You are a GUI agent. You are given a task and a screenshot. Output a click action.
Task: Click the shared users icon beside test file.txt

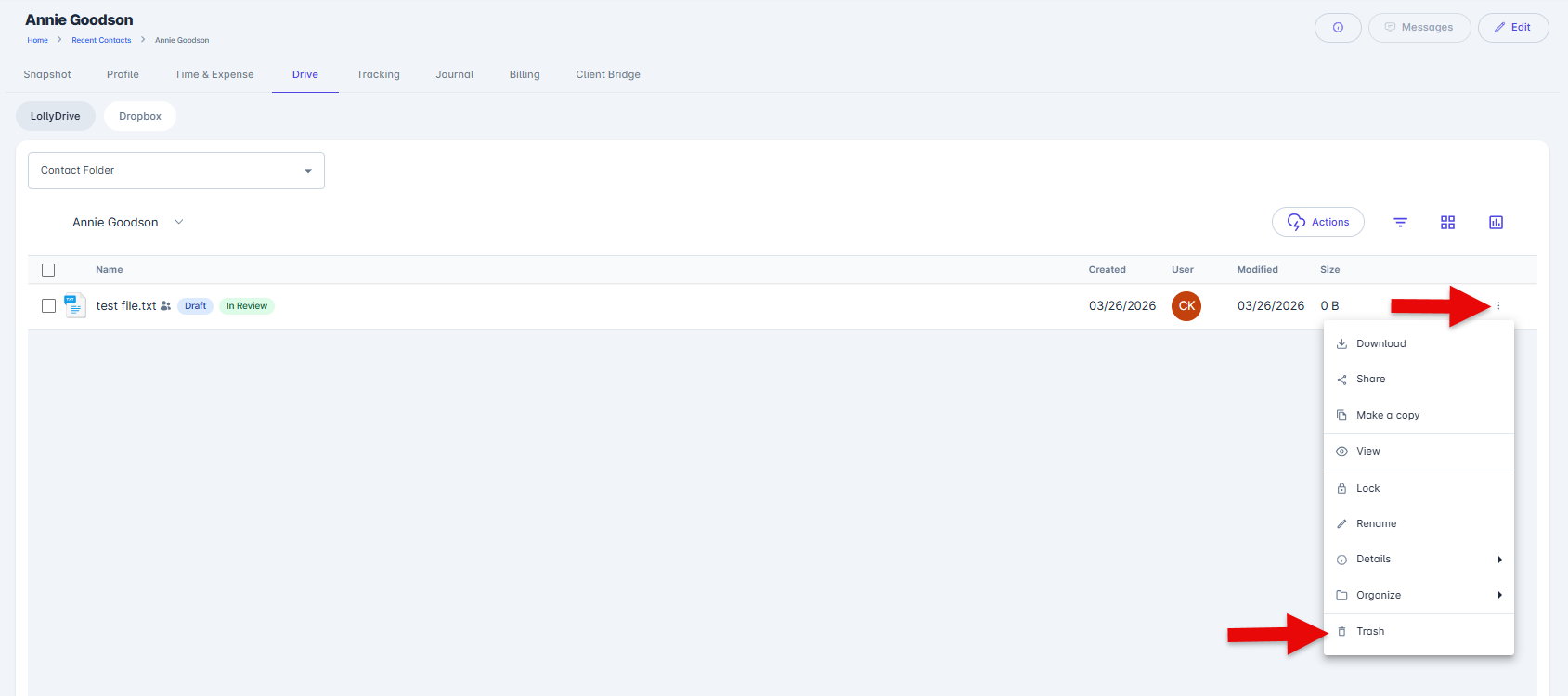pyautogui.click(x=165, y=306)
